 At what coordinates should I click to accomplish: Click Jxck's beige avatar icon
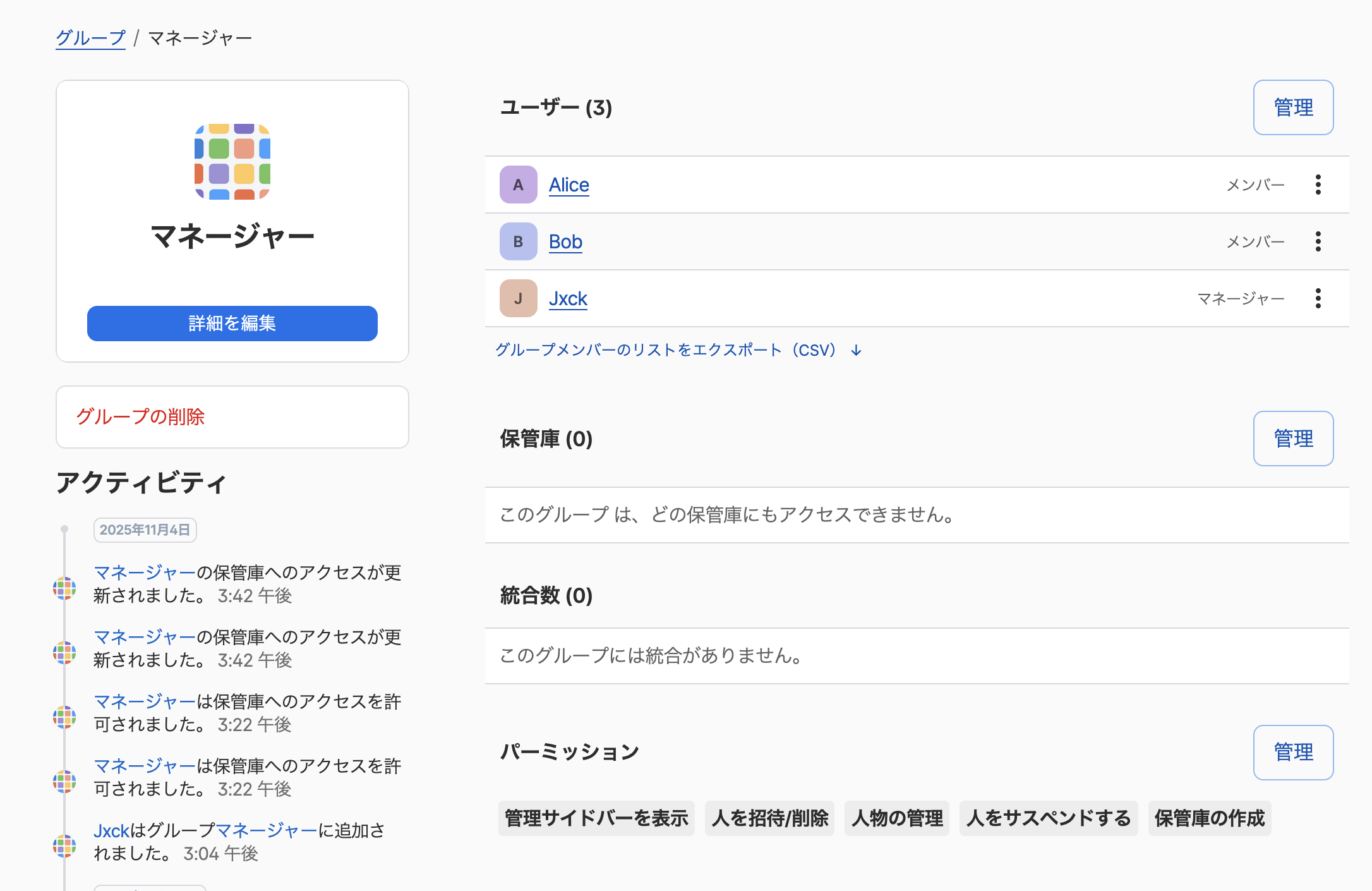pos(518,298)
